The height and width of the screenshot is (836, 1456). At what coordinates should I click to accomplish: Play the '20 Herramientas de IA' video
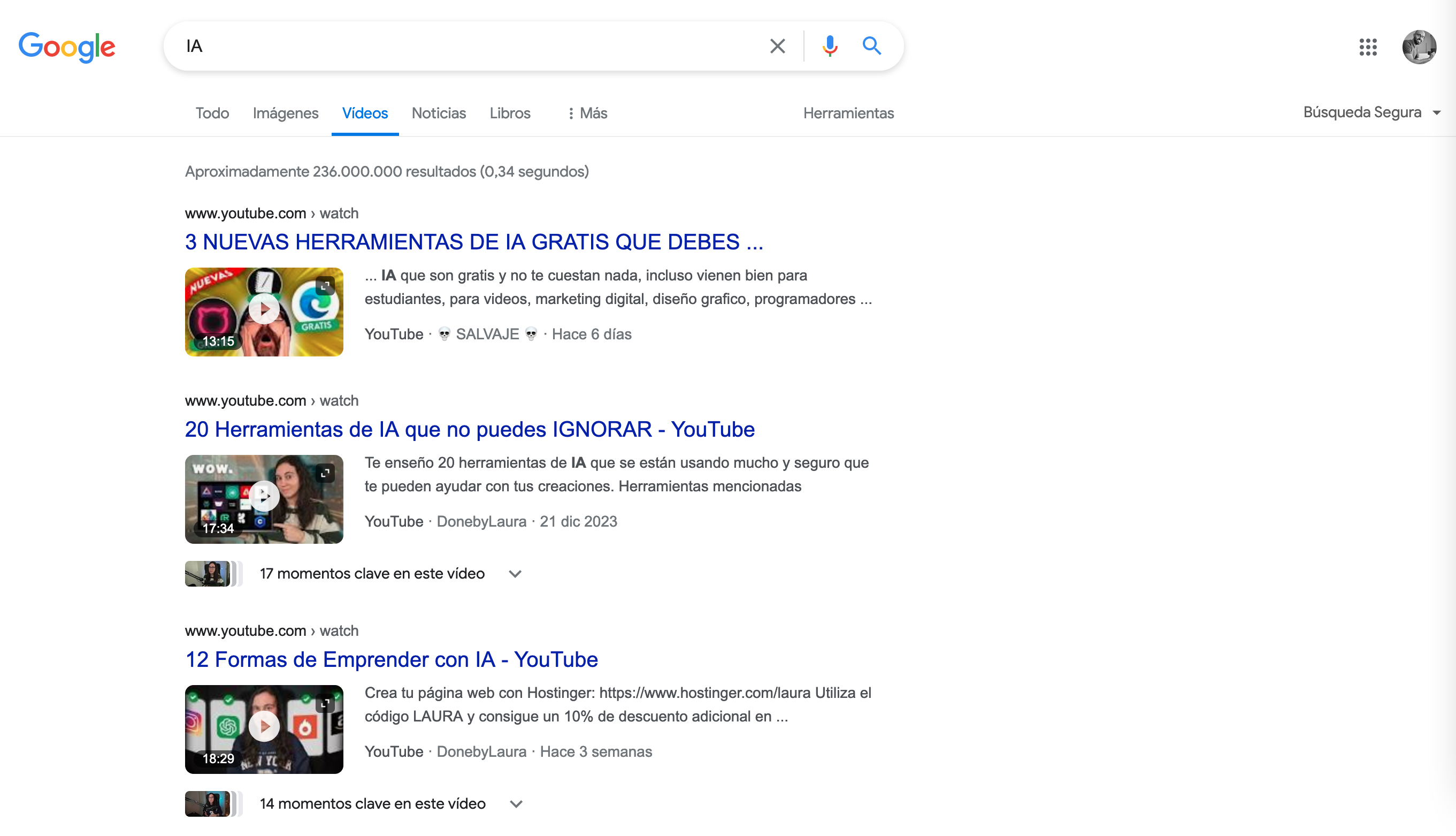[x=264, y=497]
